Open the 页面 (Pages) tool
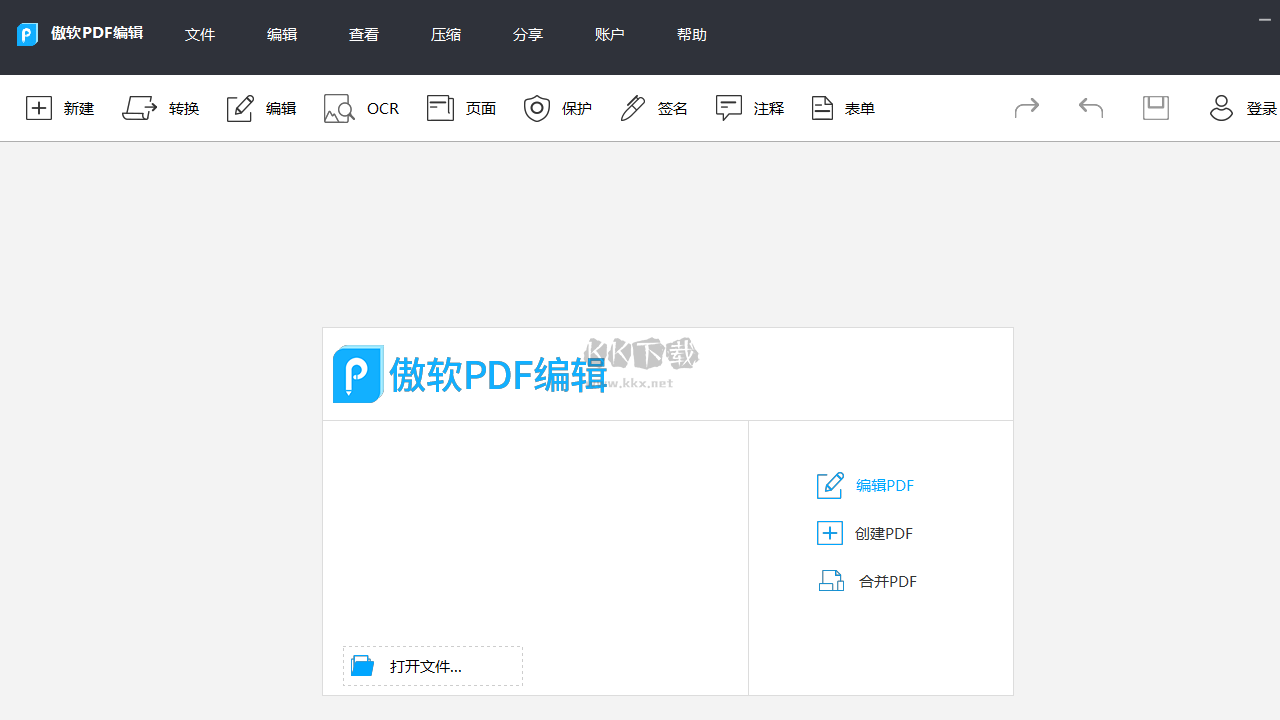 [x=460, y=108]
